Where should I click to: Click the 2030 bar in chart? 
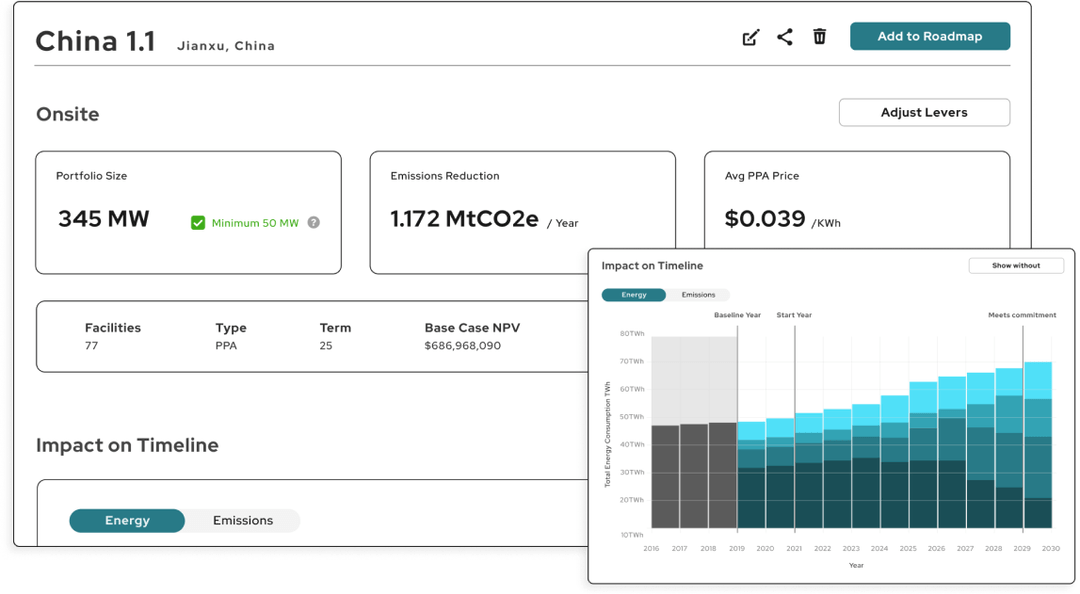click(1038, 445)
